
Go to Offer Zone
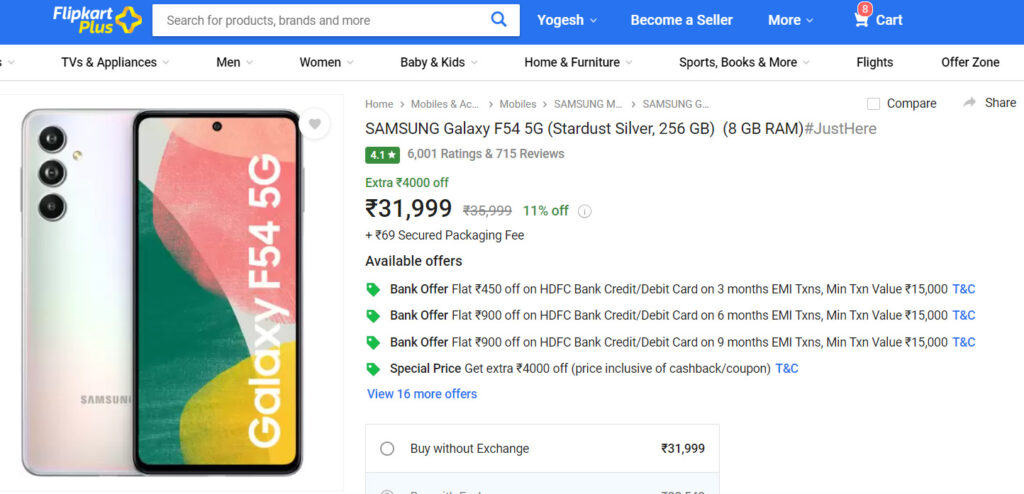click(x=970, y=63)
